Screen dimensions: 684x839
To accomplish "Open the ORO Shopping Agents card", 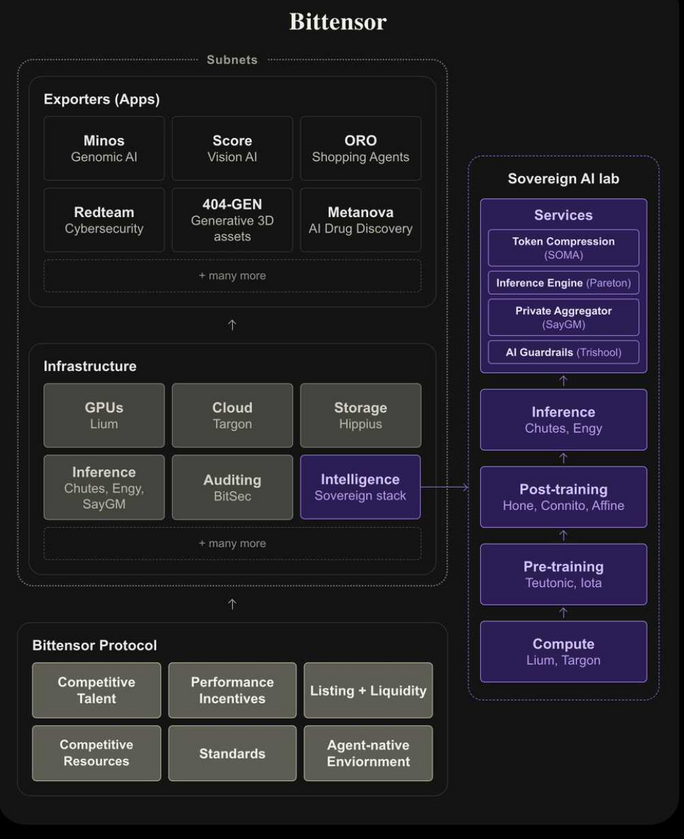I will tap(361, 148).
